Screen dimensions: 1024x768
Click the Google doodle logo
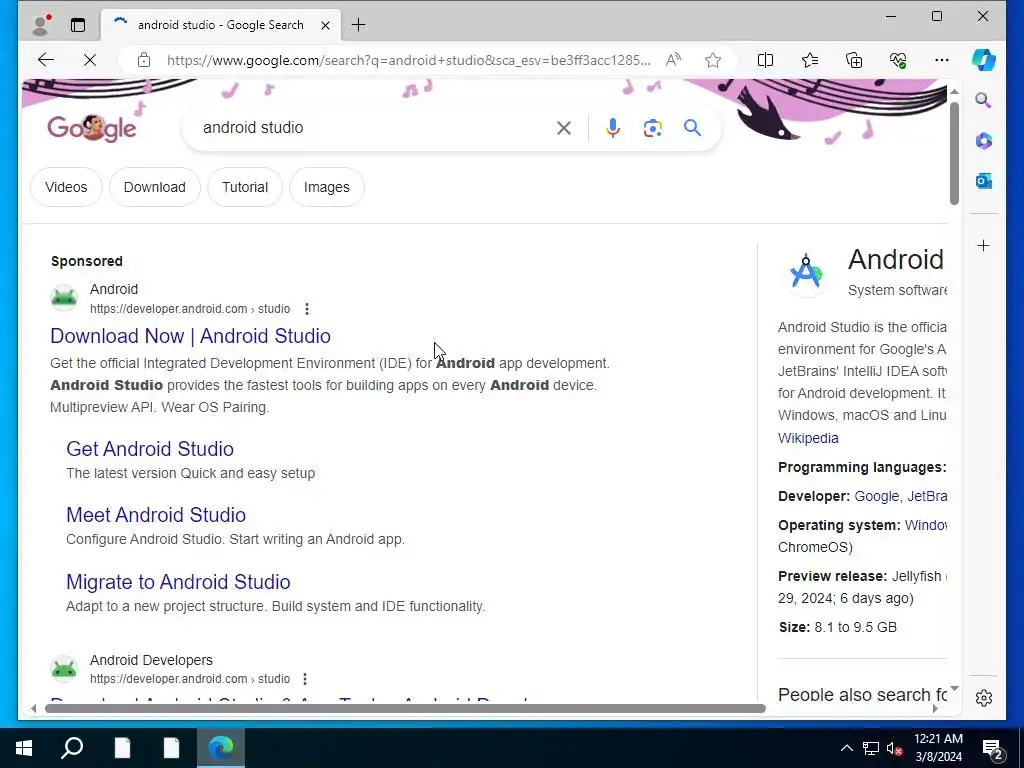[x=92, y=127]
